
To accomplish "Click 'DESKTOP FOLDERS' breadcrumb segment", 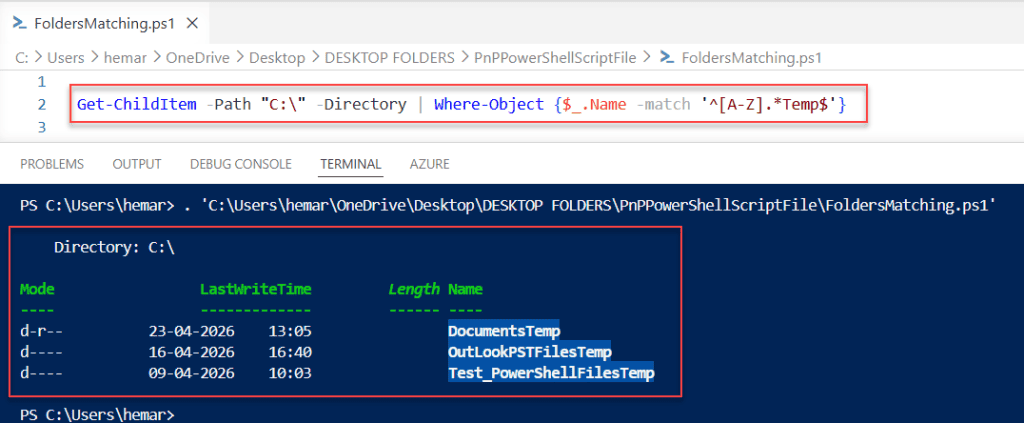I will [389, 57].
